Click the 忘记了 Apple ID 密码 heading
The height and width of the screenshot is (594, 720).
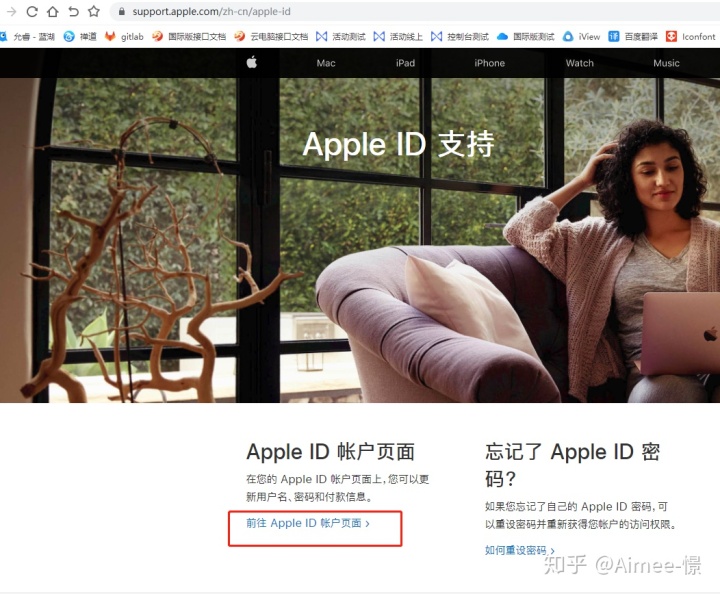click(x=573, y=465)
